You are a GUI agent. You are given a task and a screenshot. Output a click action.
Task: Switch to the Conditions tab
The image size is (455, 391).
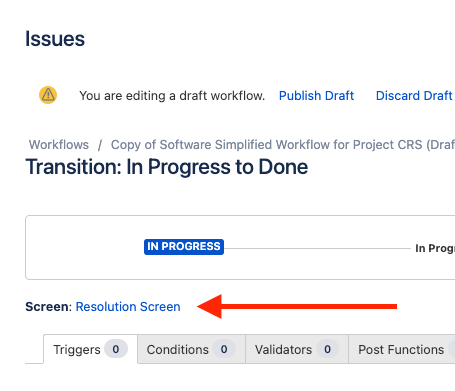click(192, 349)
